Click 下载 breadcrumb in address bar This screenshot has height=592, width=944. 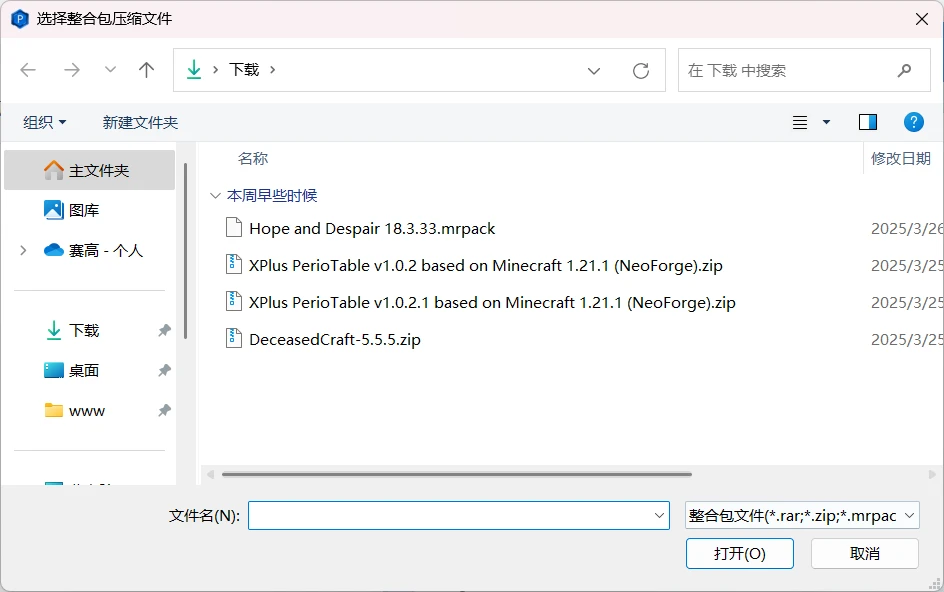(x=244, y=70)
